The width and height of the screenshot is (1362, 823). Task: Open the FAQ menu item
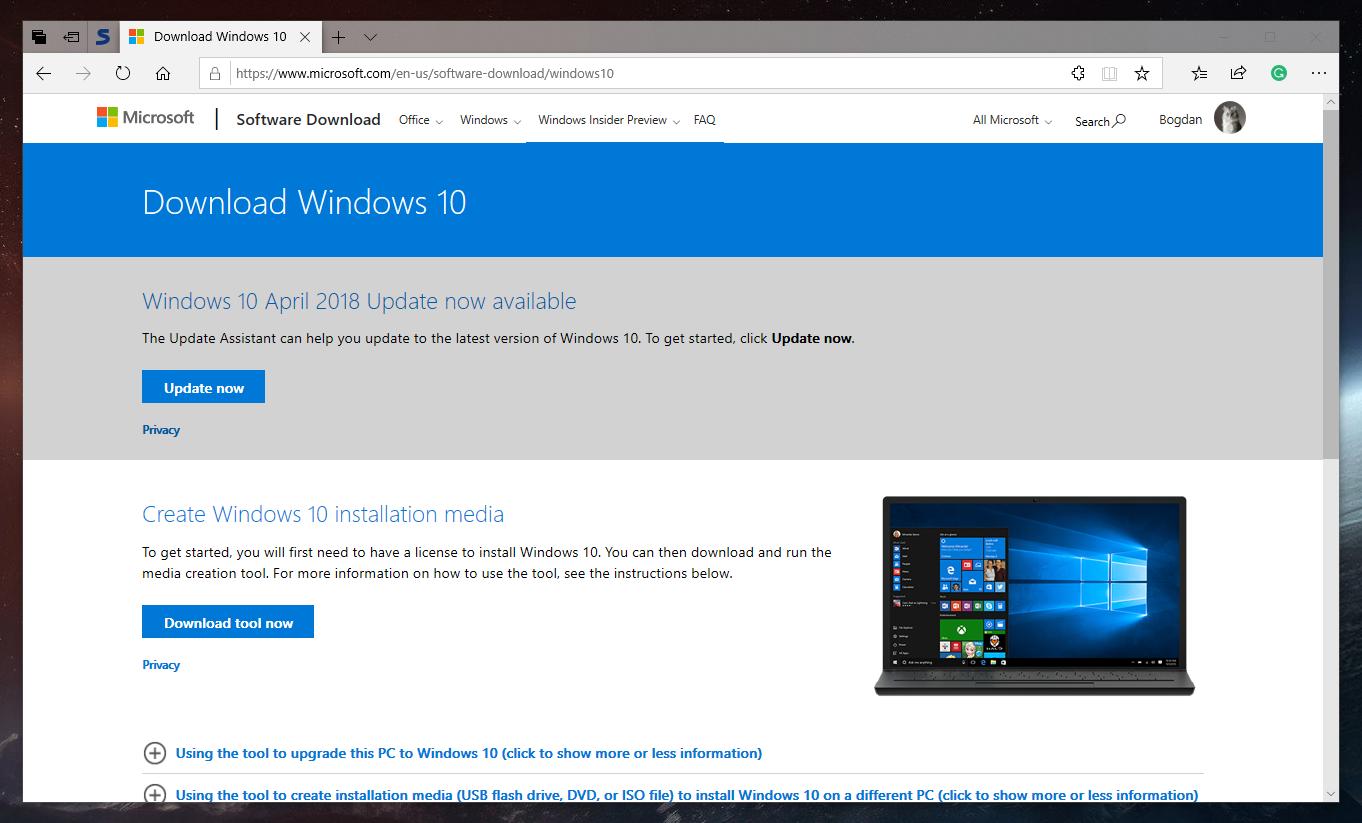point(704,120)
